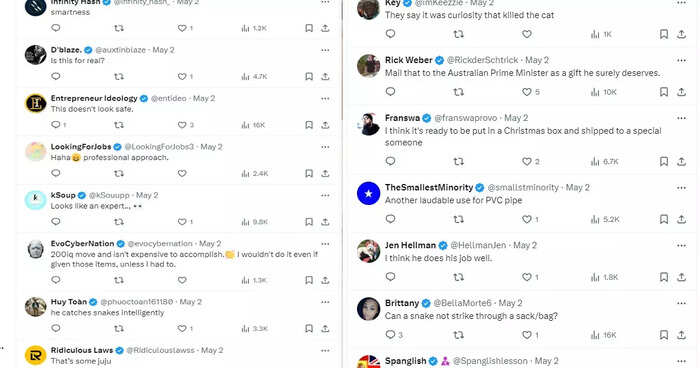This screenshot has width=700, height=368.
Task: Open three-dot menu on Brittany's reply
Action: pos(681,303)
